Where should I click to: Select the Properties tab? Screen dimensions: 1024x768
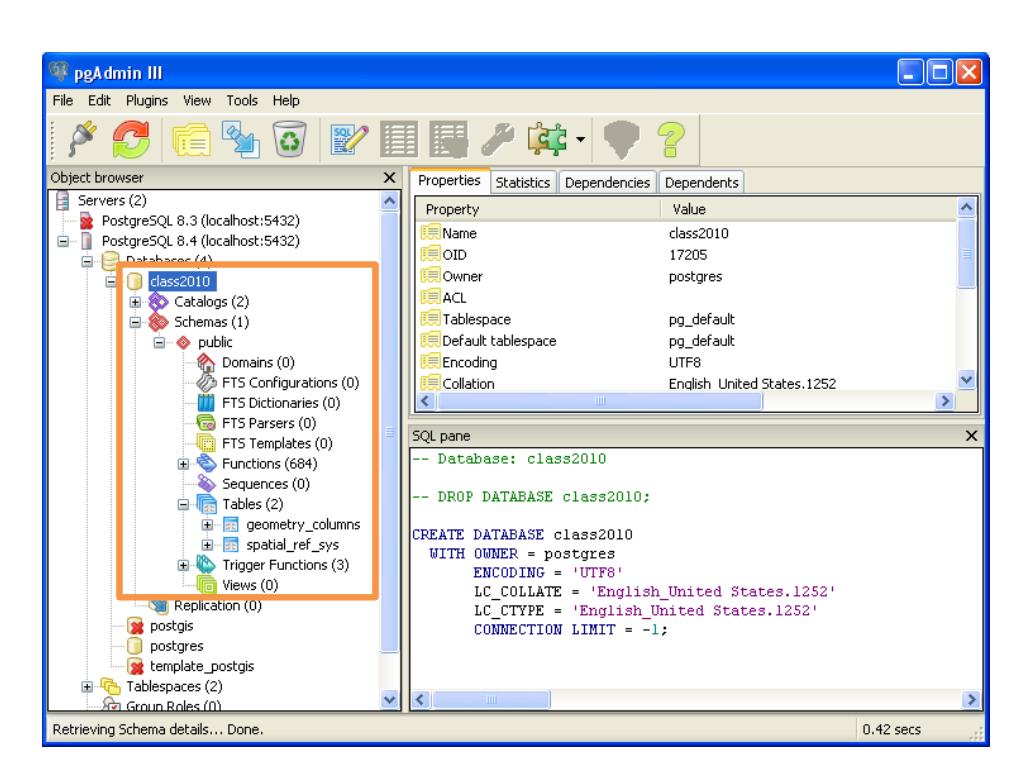click(x=449, y=181)
